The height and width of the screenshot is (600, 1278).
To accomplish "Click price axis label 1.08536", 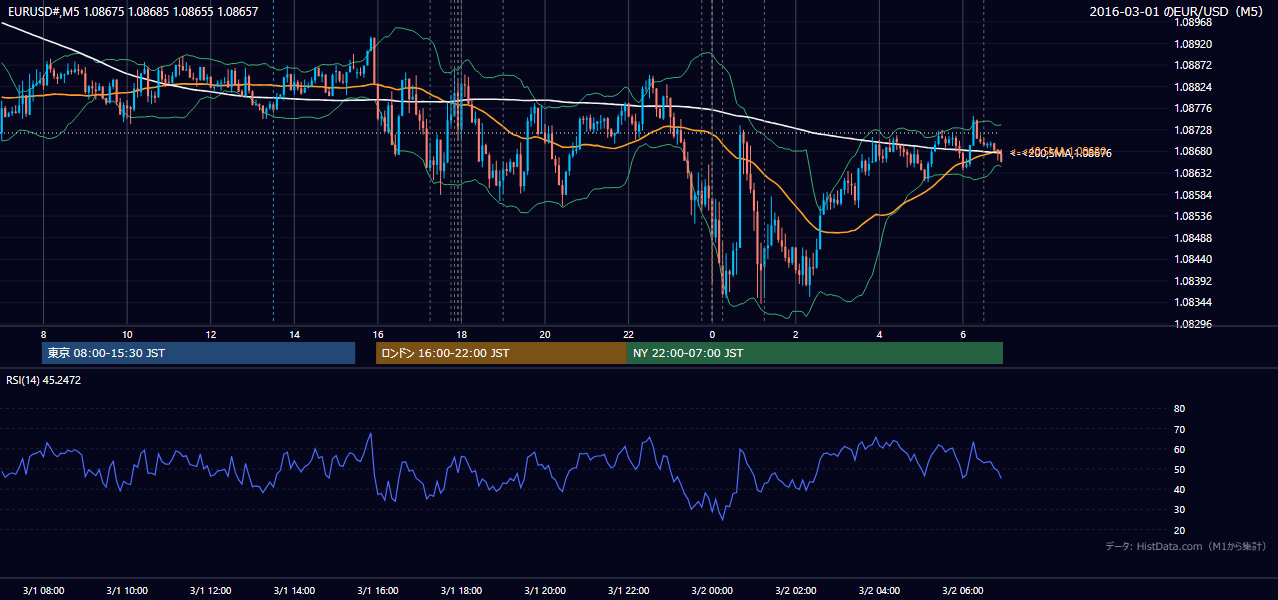I will coord(1193,216).
